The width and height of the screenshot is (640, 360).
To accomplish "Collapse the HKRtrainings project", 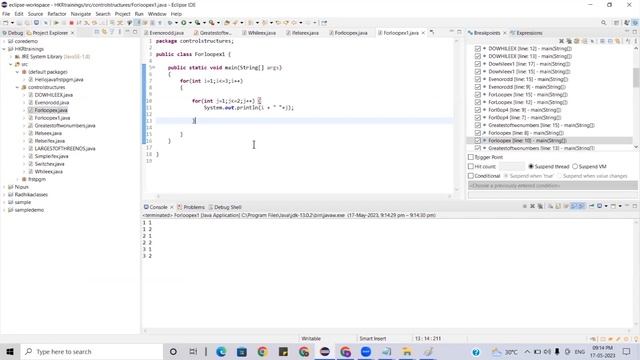I will (4, 49).
